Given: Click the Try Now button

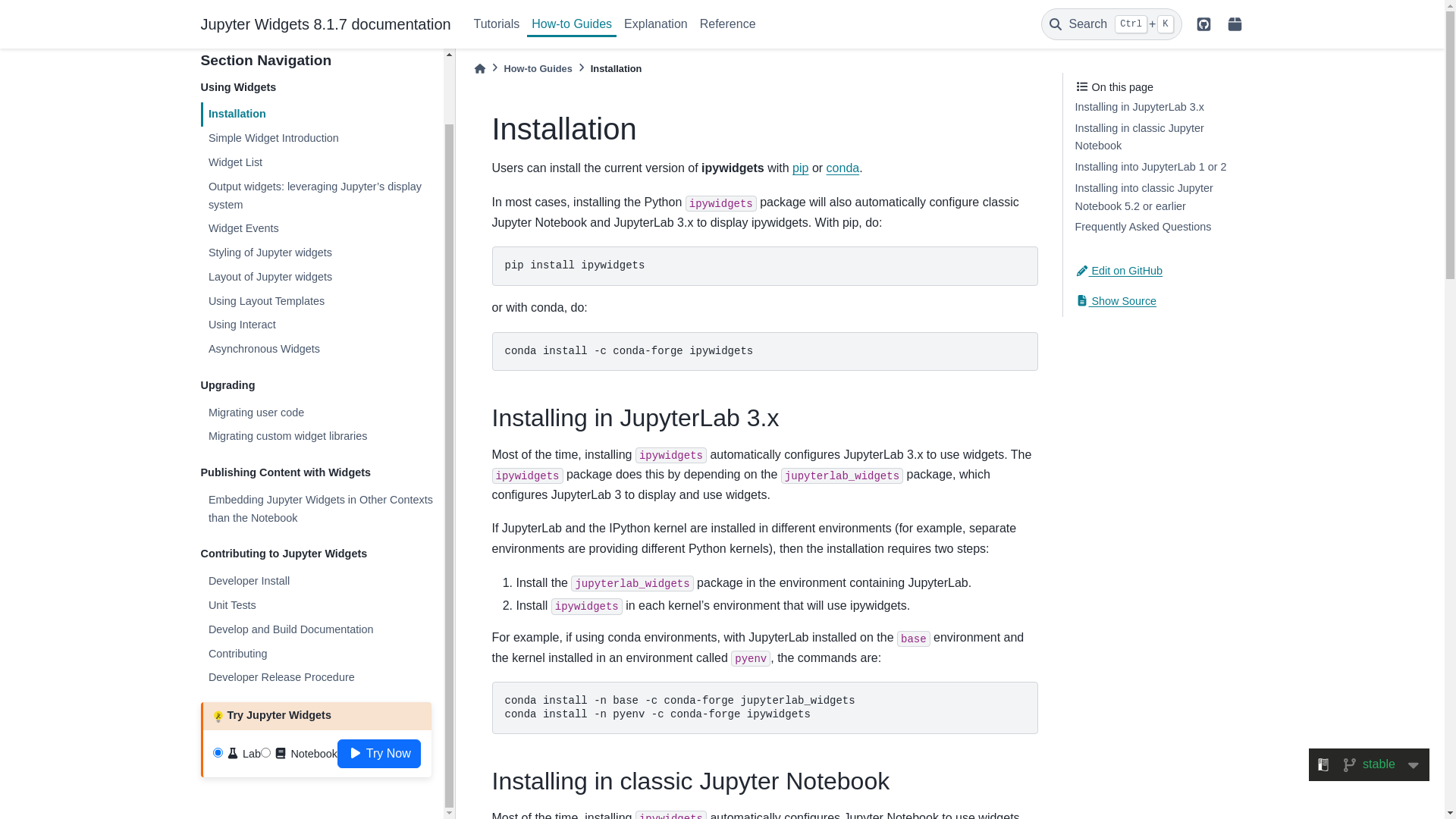Looking at the screenshot, I should tap(379, 754).
